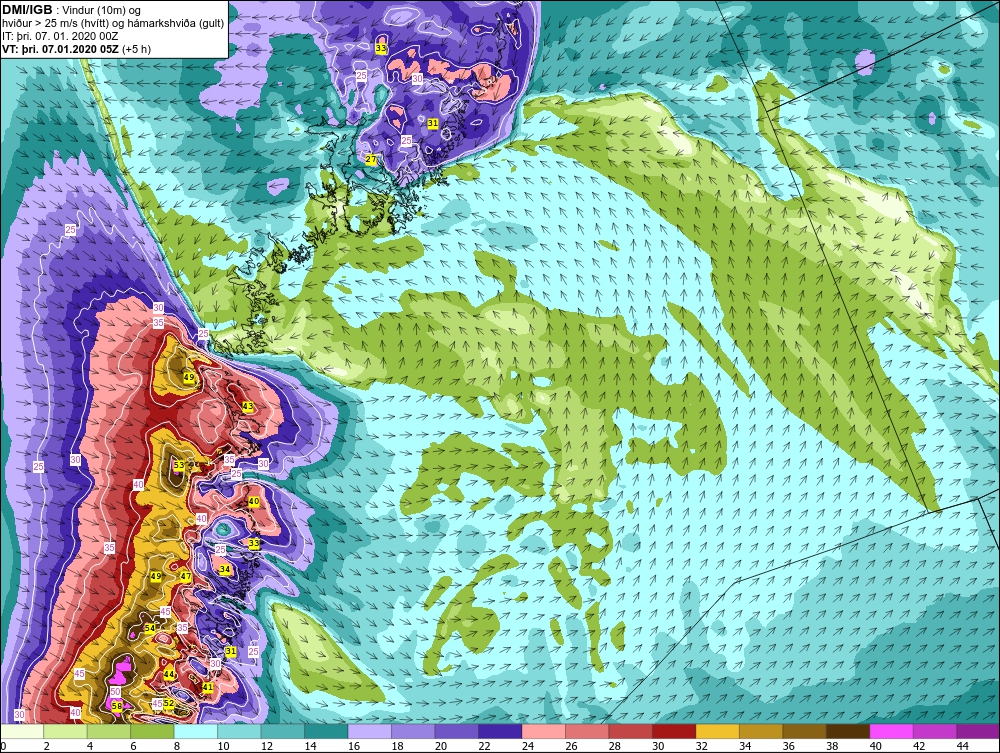Screen dimensions: 1000x753
Task: Click the DMI/IGB title text
Action: [x=27, y=10]
